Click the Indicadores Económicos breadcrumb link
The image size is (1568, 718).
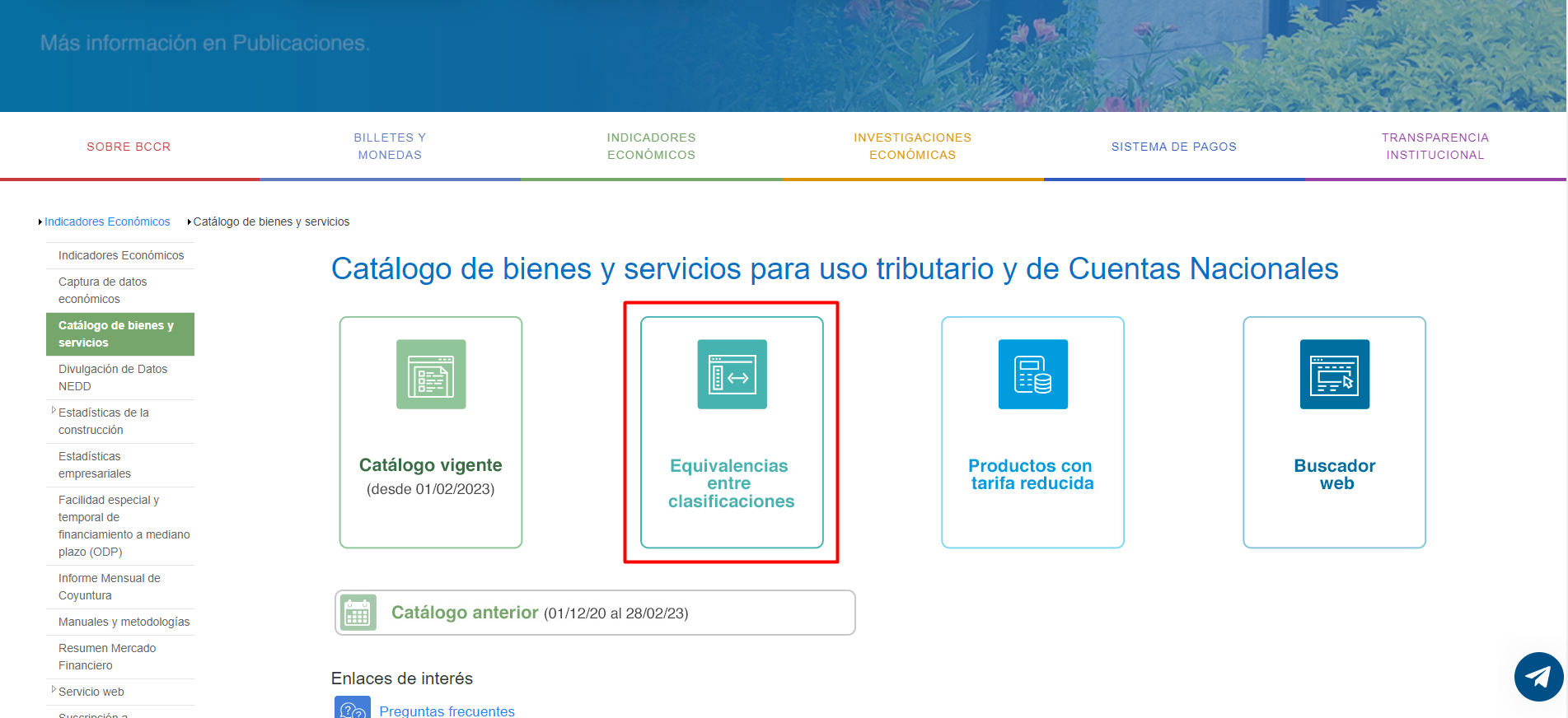tap(107, 221)
